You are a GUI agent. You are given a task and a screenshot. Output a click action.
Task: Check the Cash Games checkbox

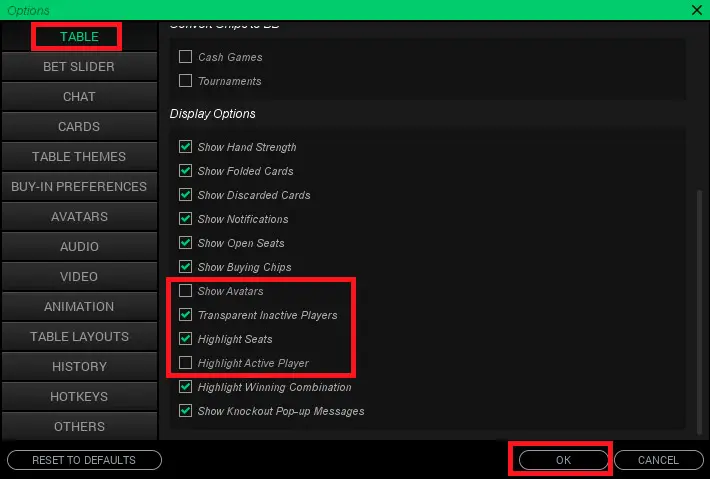185,57
